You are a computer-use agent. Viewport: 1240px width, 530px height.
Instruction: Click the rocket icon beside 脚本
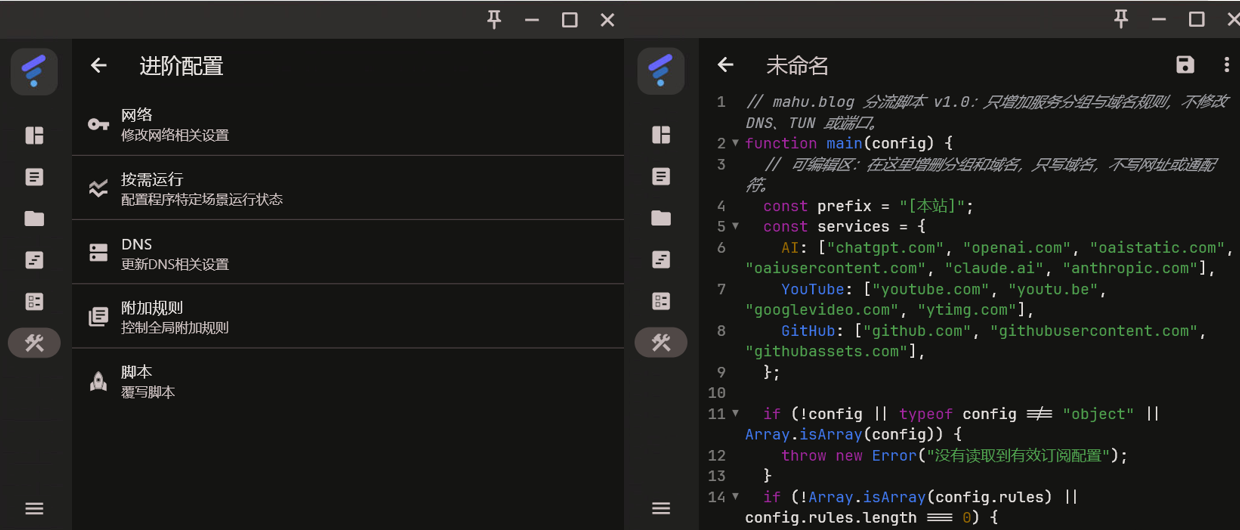pos(98,381)
